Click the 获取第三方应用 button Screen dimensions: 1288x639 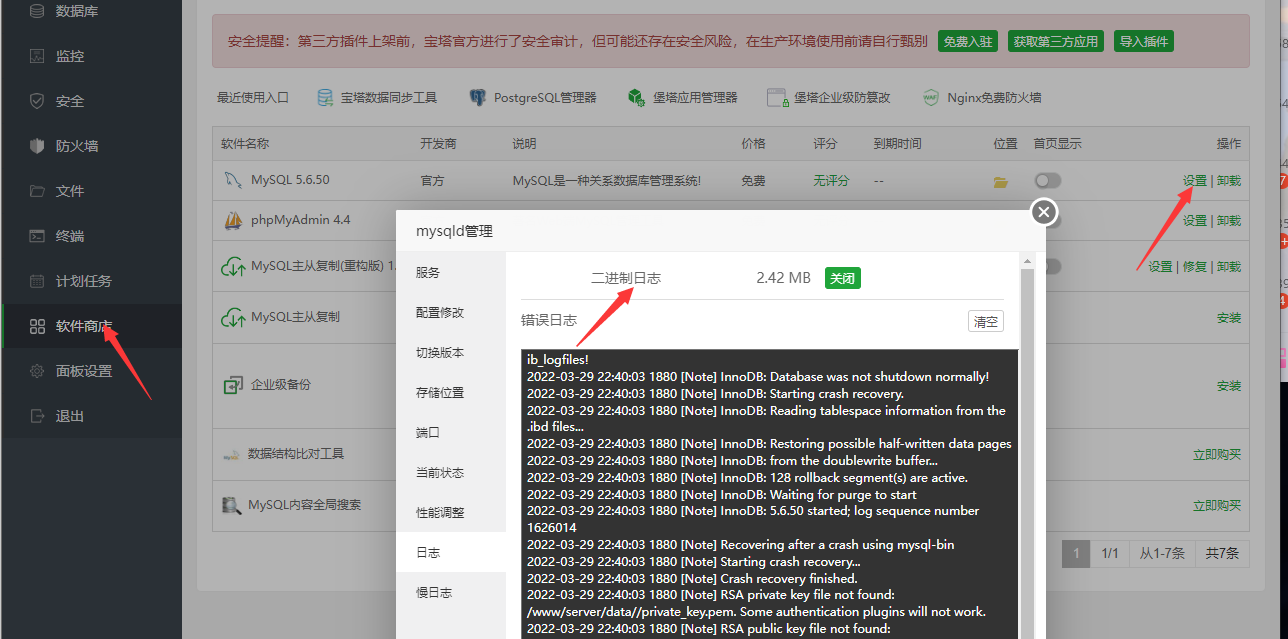point(1055,41)
